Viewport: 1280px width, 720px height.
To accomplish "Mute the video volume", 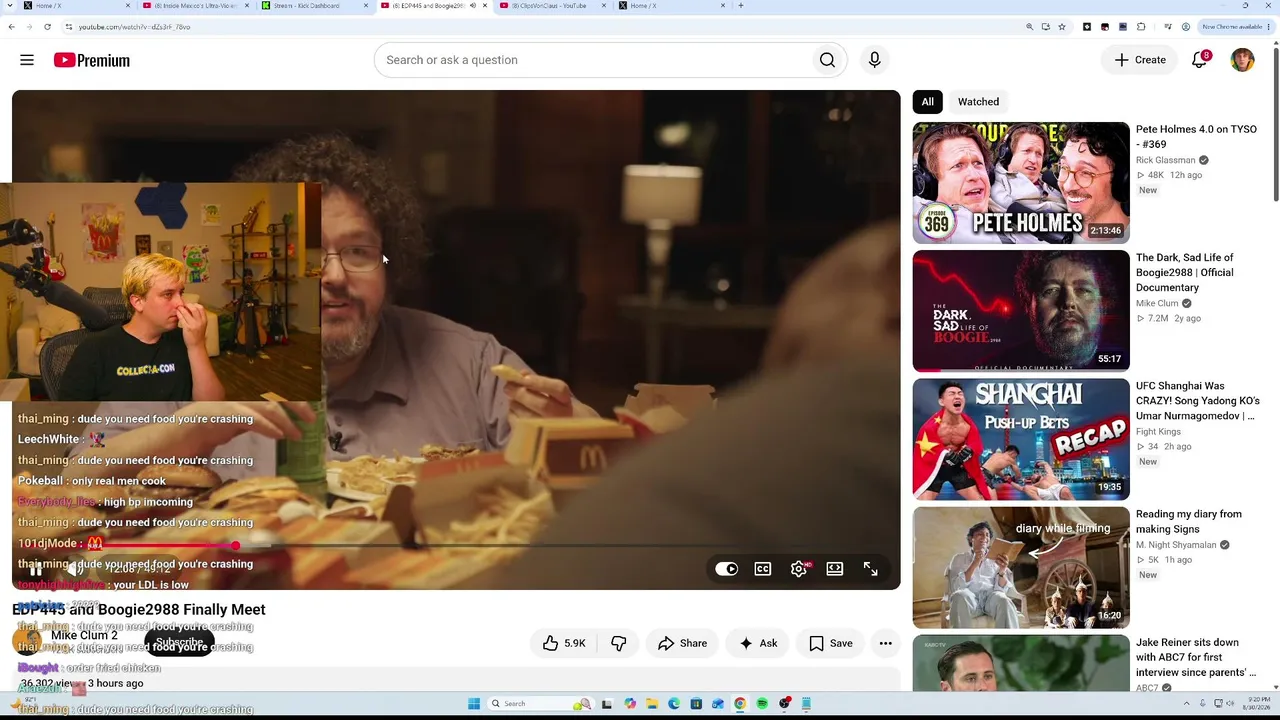I will tap(76, 569).
